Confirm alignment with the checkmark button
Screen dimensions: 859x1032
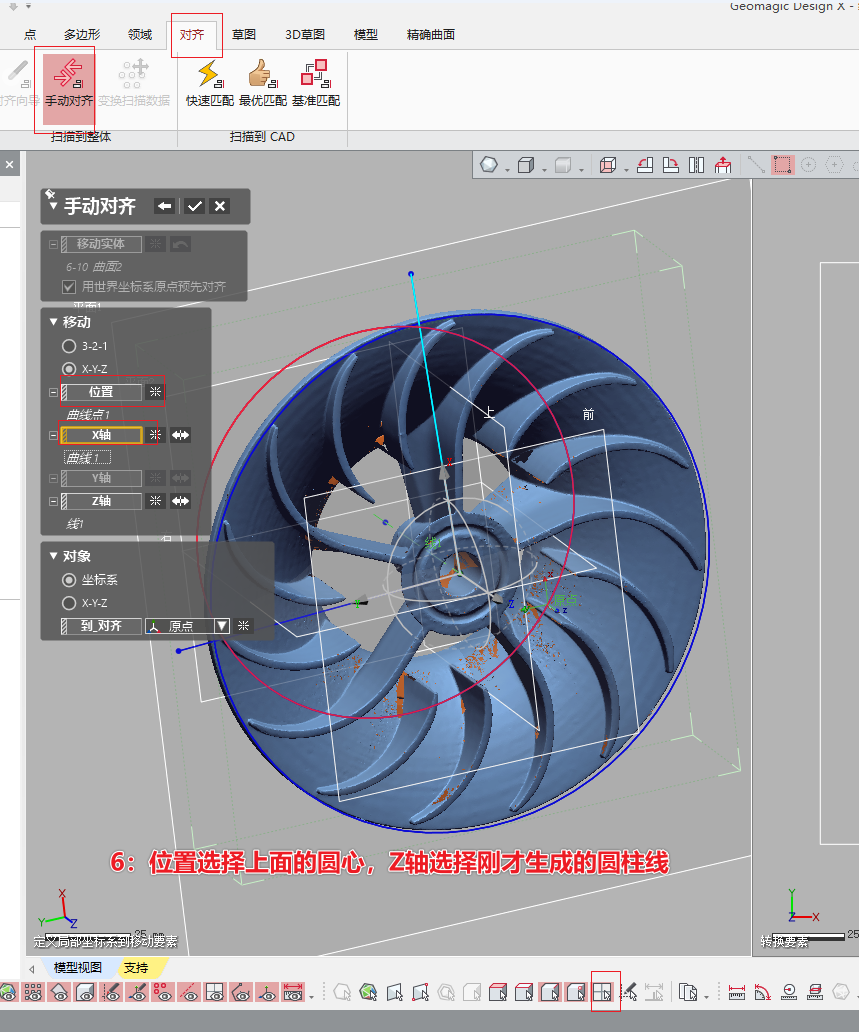[194, 205]
